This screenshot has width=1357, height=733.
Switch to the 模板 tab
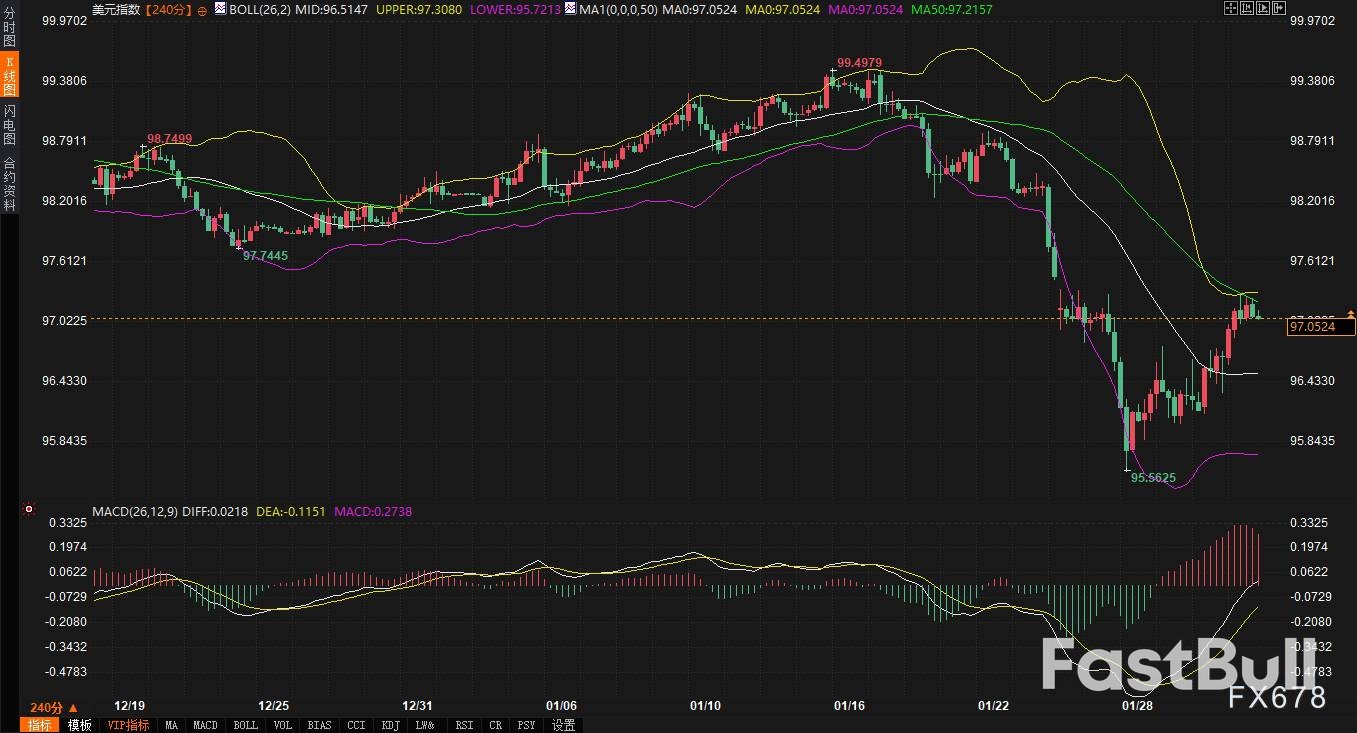pos(80,725)
